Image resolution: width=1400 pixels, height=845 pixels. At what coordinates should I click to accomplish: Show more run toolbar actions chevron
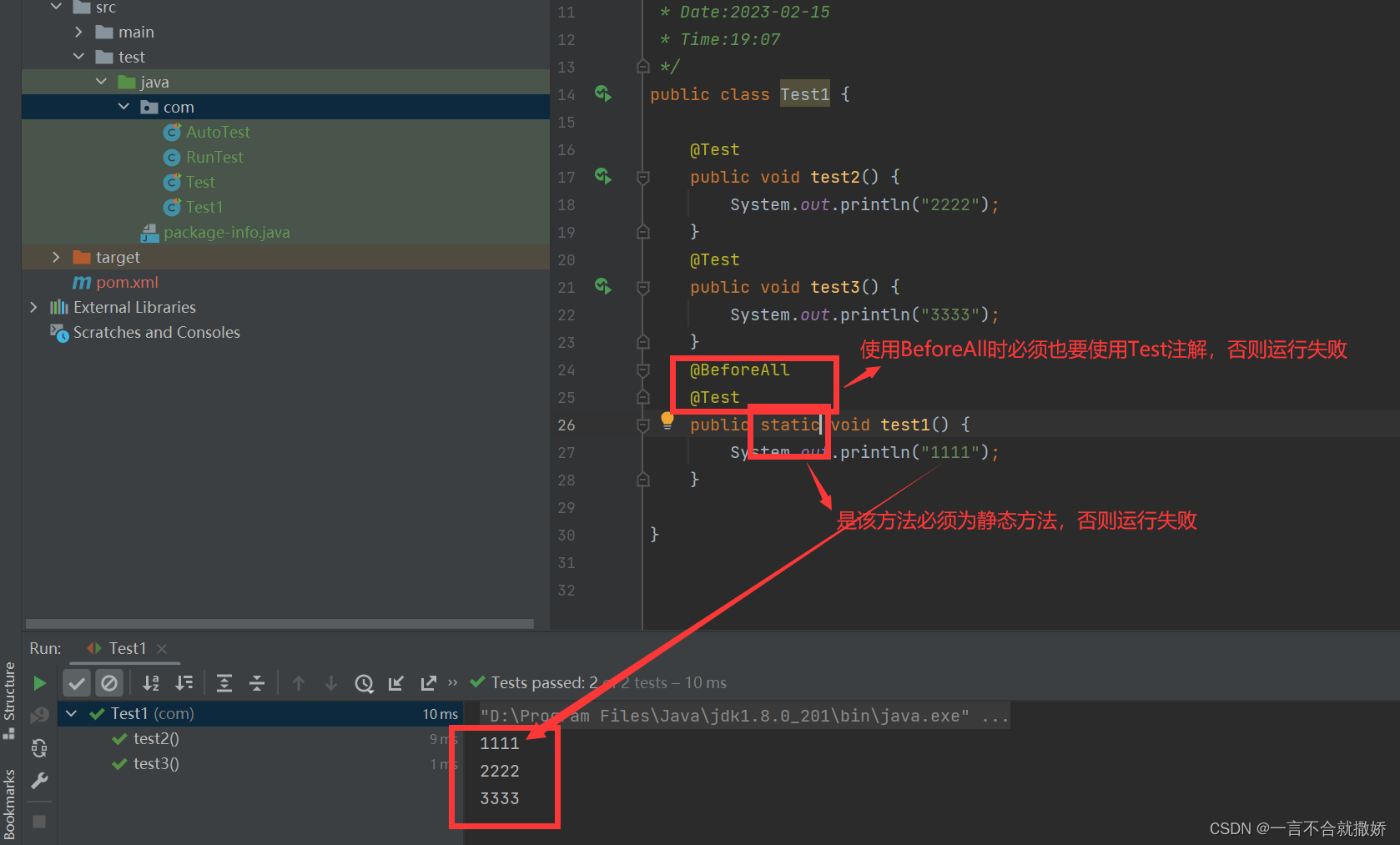coord(453,682)
